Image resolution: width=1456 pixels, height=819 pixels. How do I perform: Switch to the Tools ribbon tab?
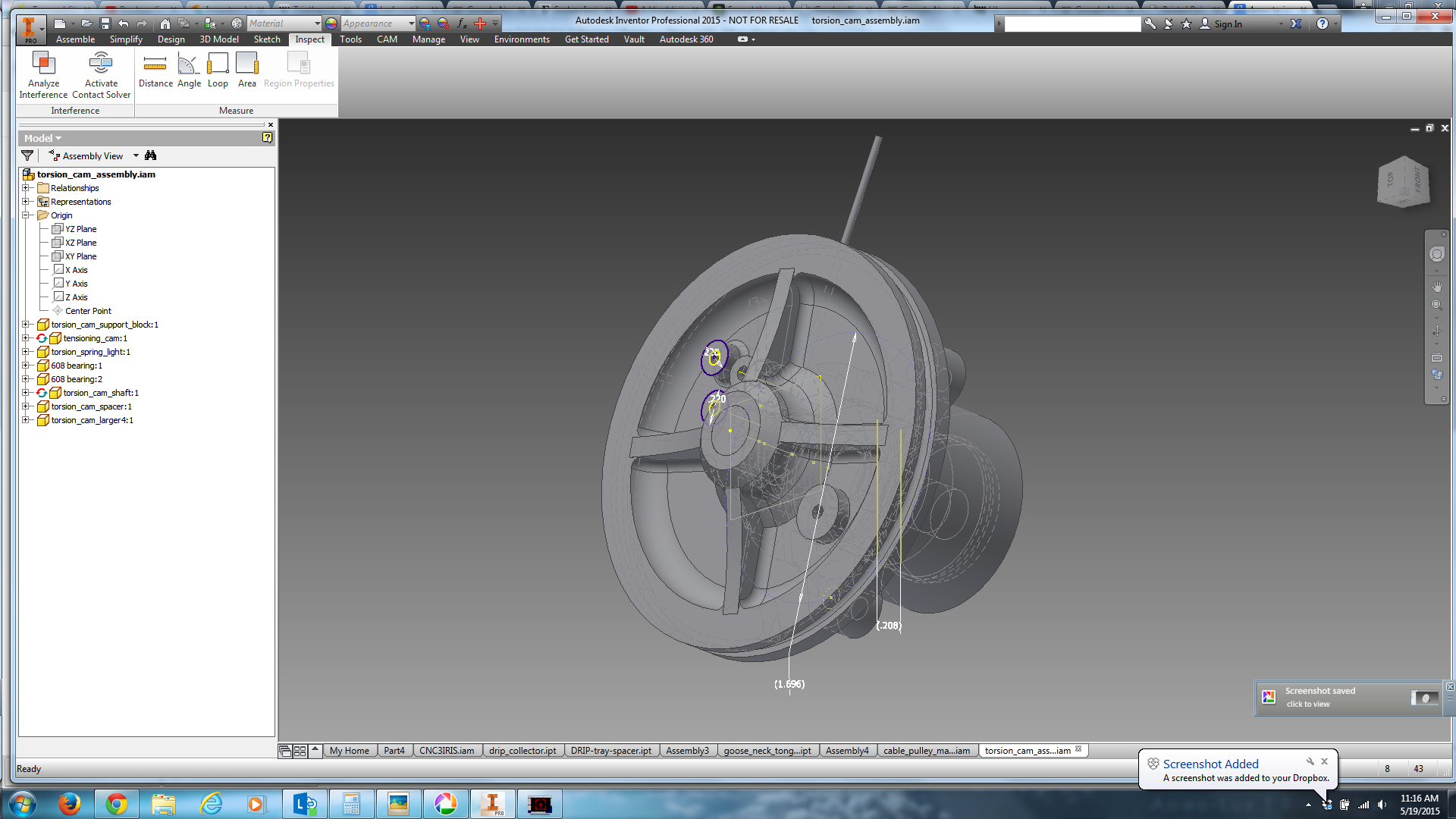pyautogui.click(x=350, y=39)
